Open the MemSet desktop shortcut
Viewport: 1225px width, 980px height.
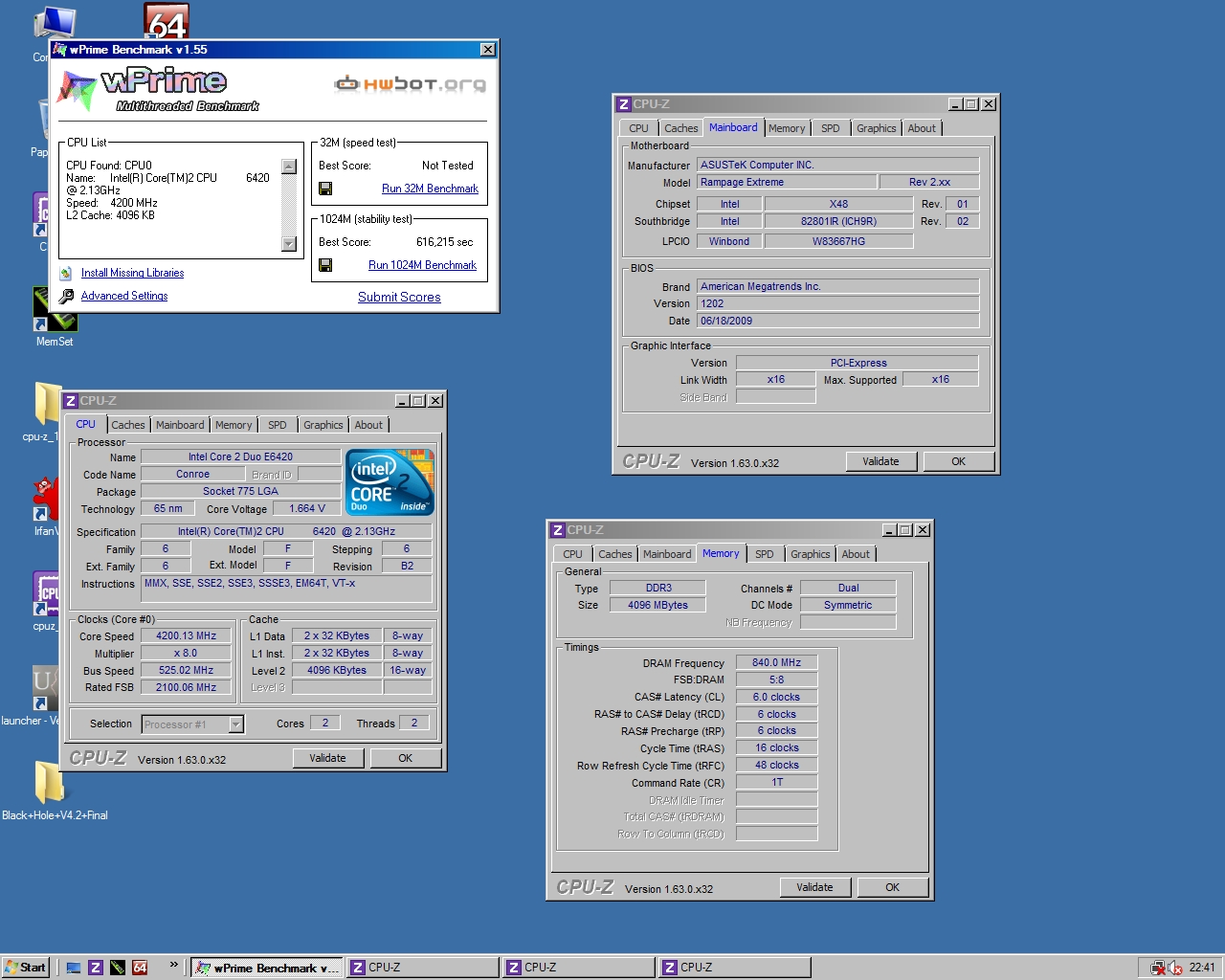tap(55, 316)
